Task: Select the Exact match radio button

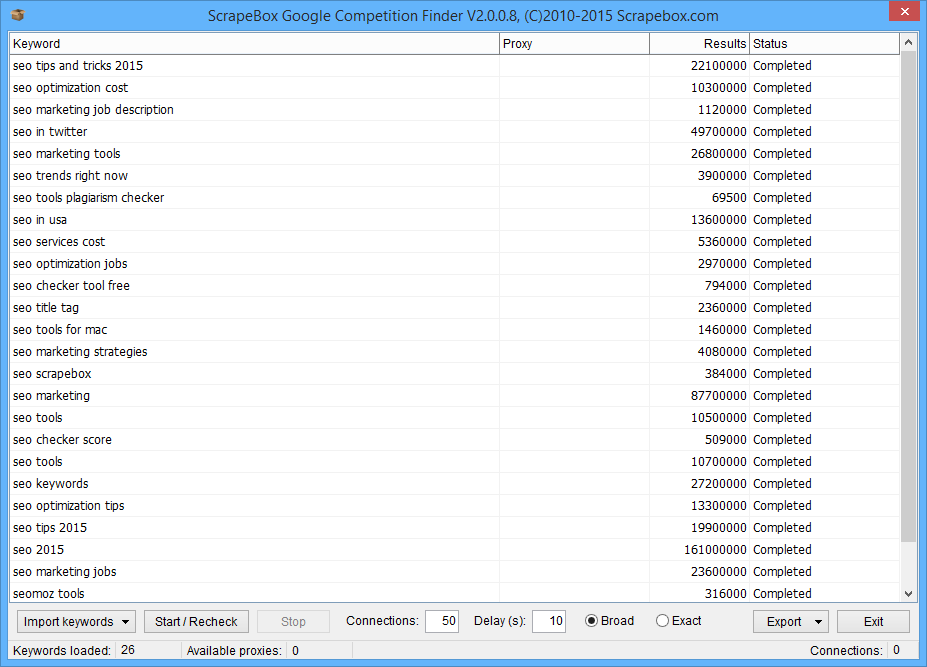Action: (662, 621)
